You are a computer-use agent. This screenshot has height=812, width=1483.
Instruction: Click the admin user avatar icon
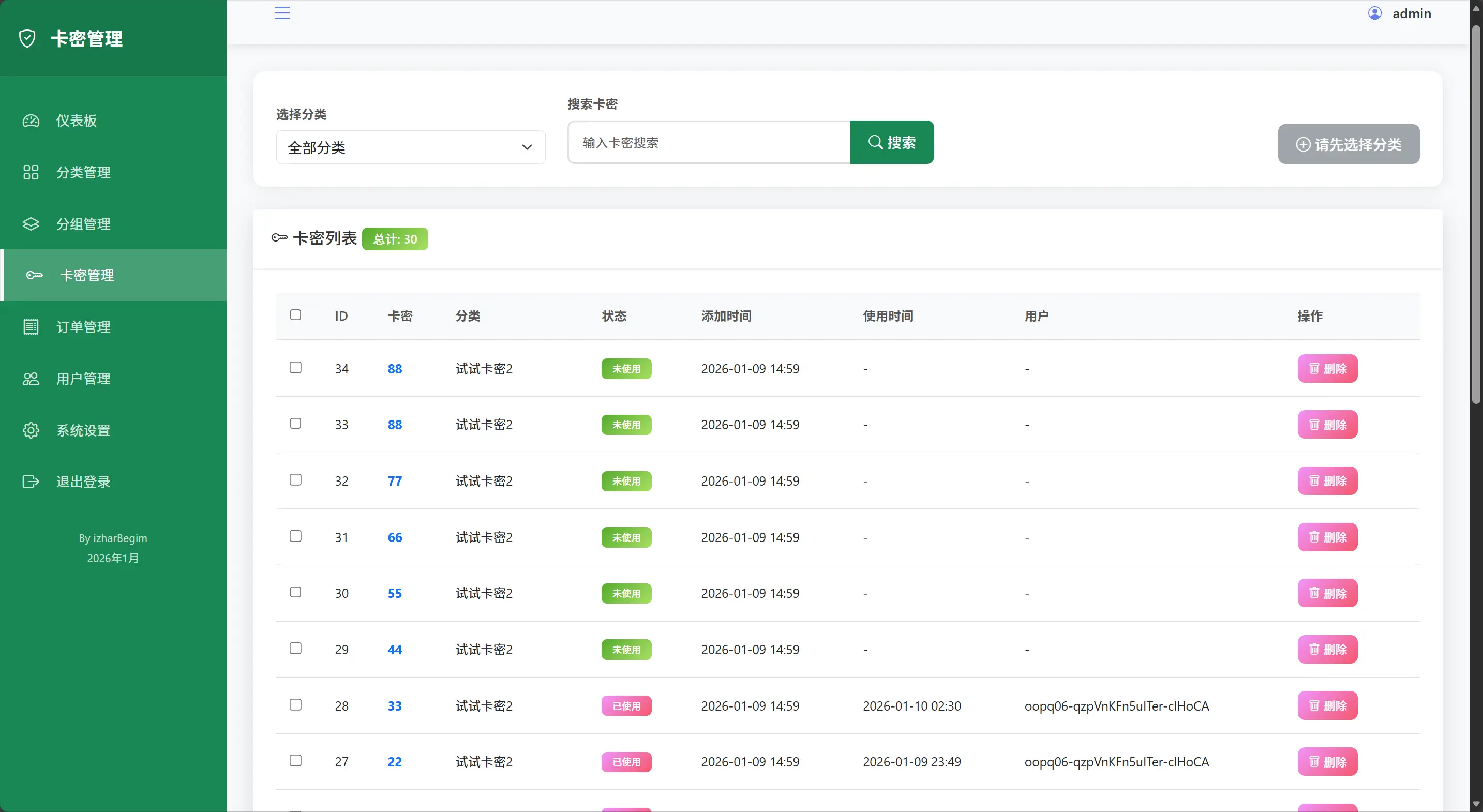[x=1374, y=13]
